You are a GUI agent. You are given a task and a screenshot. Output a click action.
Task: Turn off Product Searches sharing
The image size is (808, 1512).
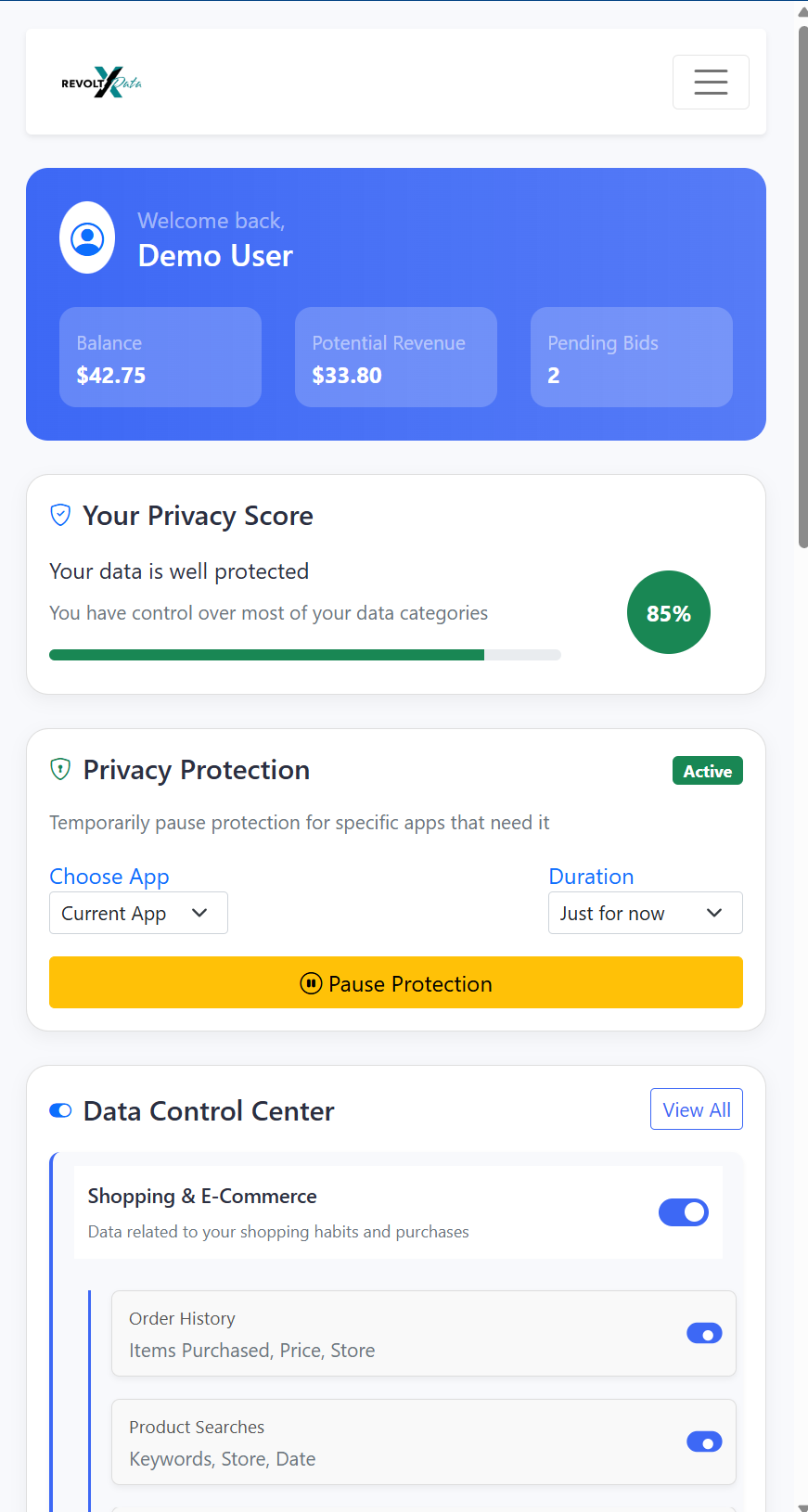pos(704,1442)
